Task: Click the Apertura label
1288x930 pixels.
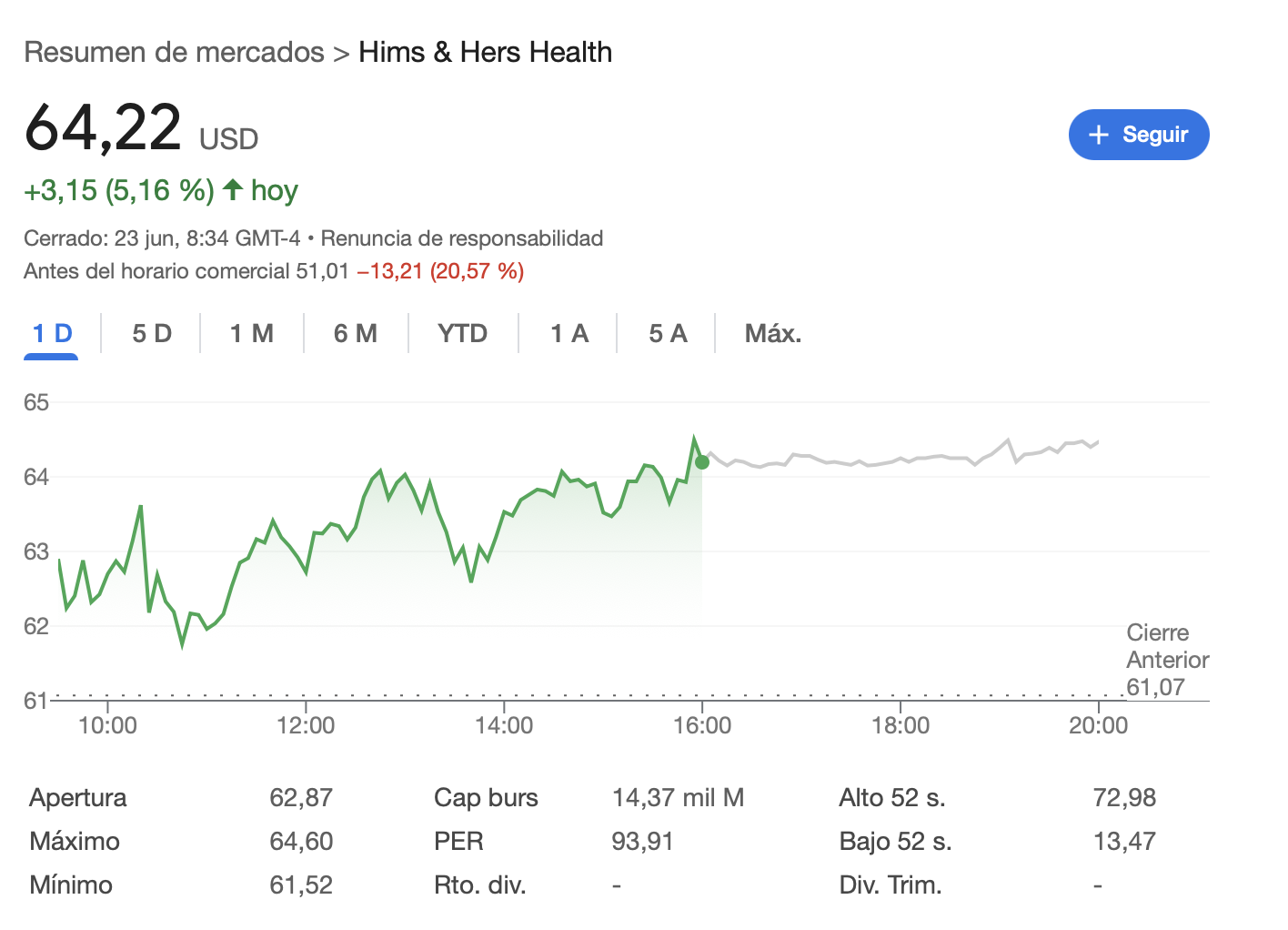Action: (78, 798)
